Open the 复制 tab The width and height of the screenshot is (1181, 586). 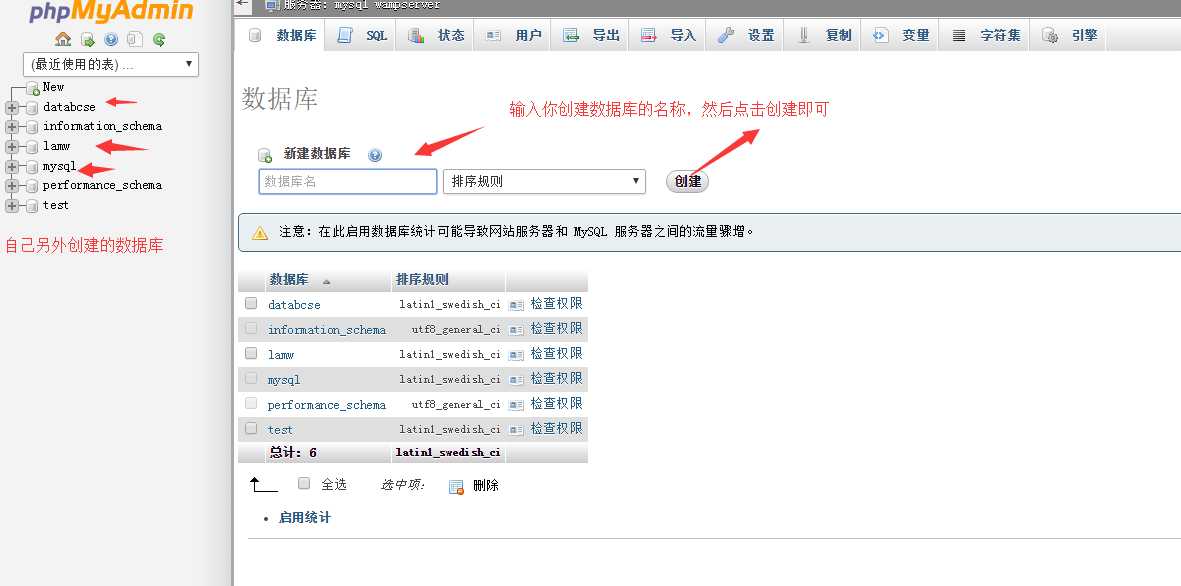tap(823, 35)
